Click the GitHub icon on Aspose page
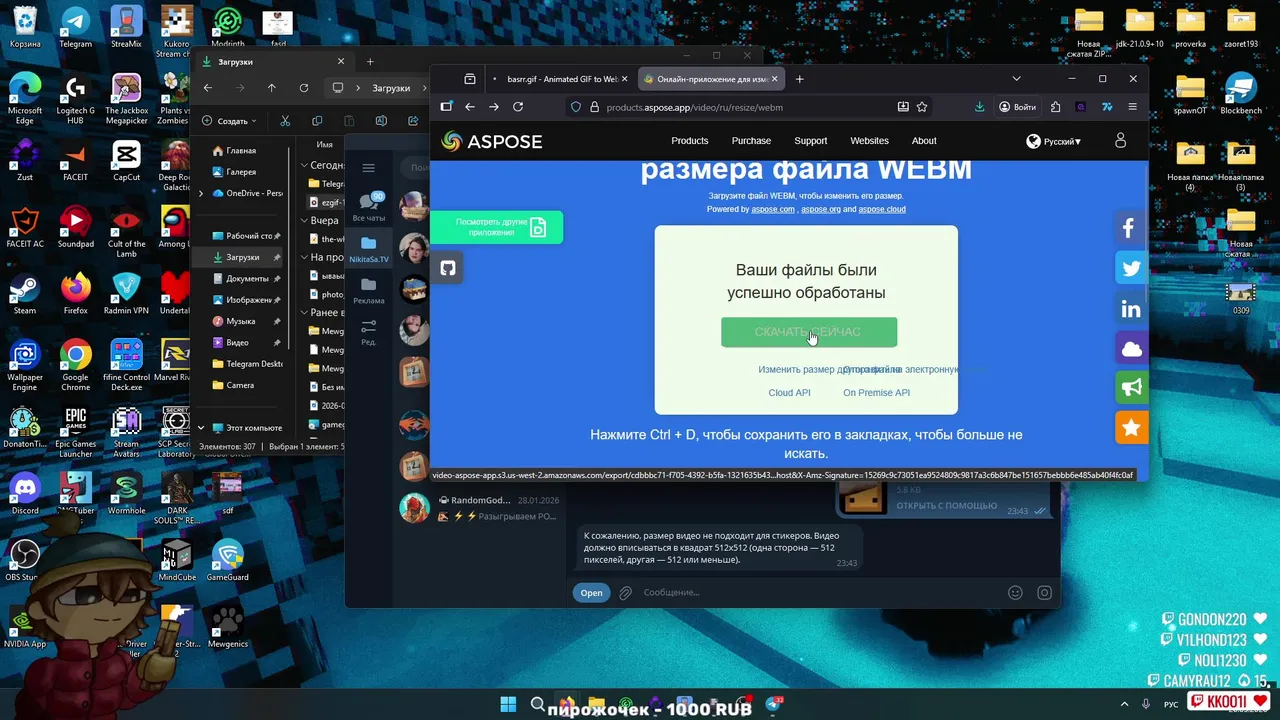This screenshot has height=720, width=1280. pyautogui.click(x=448, y=268)
